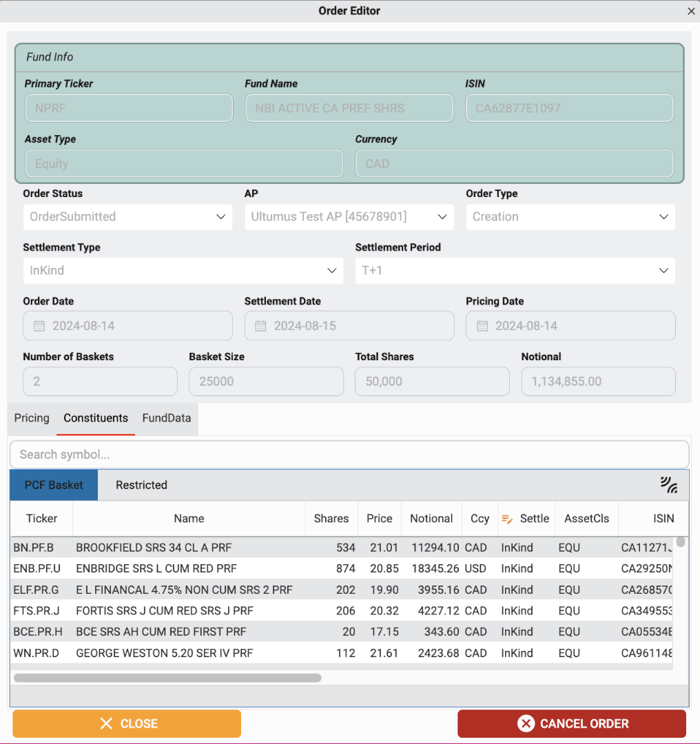Click the calendar icon in Order Date

point(39,326)
